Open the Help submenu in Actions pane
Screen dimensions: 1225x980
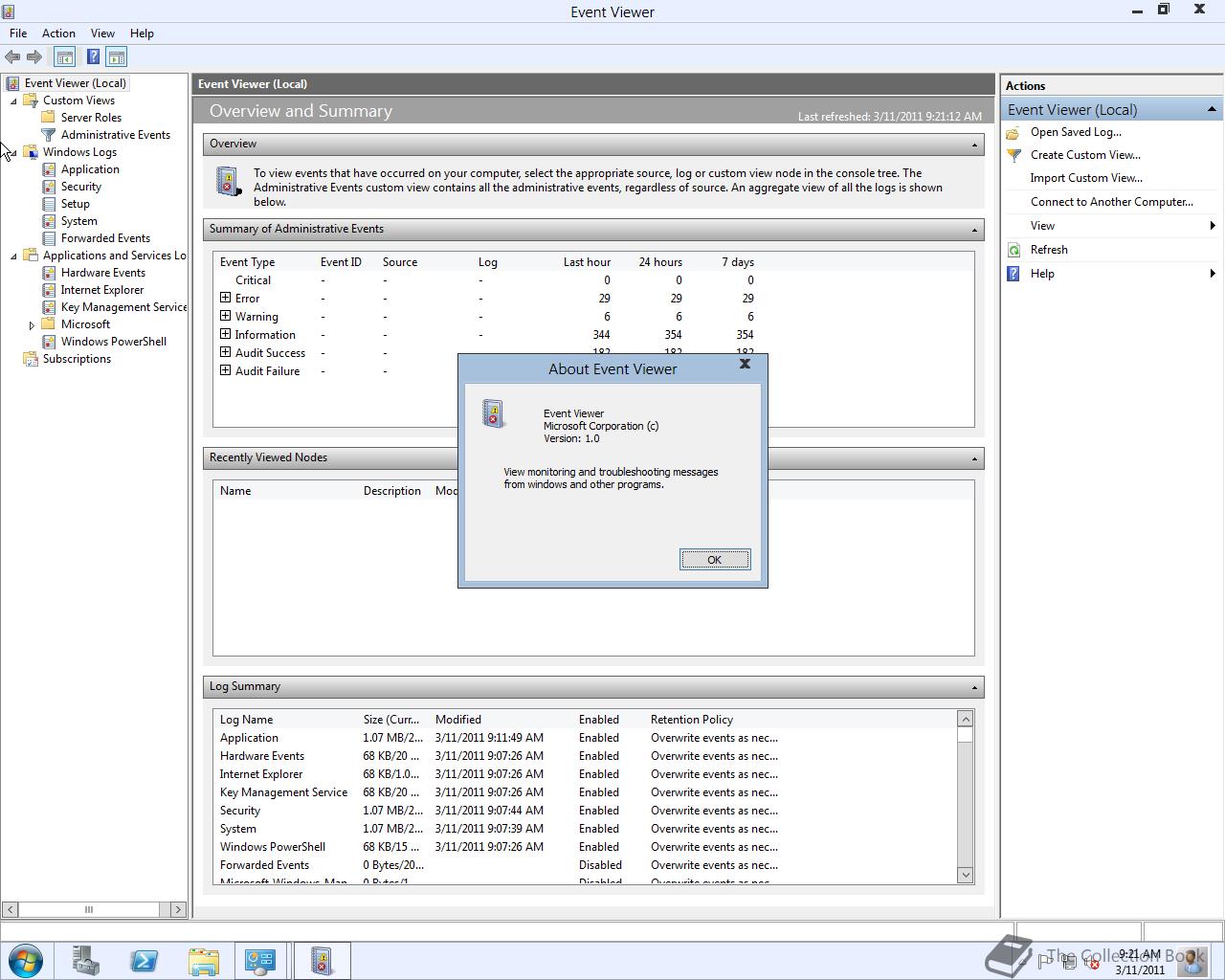(x=1110, y=274)
